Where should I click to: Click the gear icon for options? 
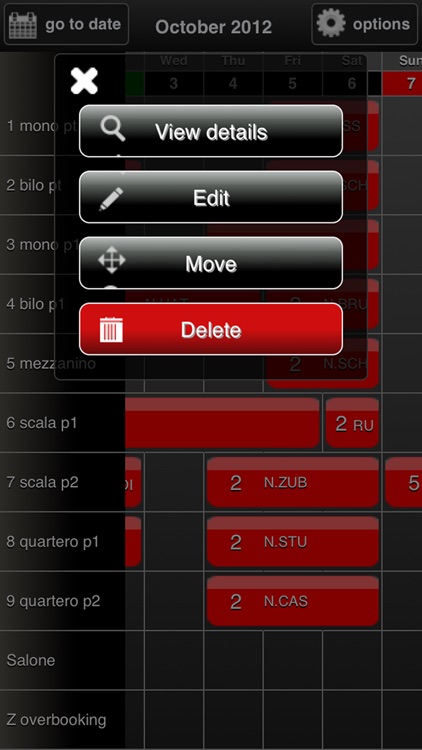tap(331, 23)
